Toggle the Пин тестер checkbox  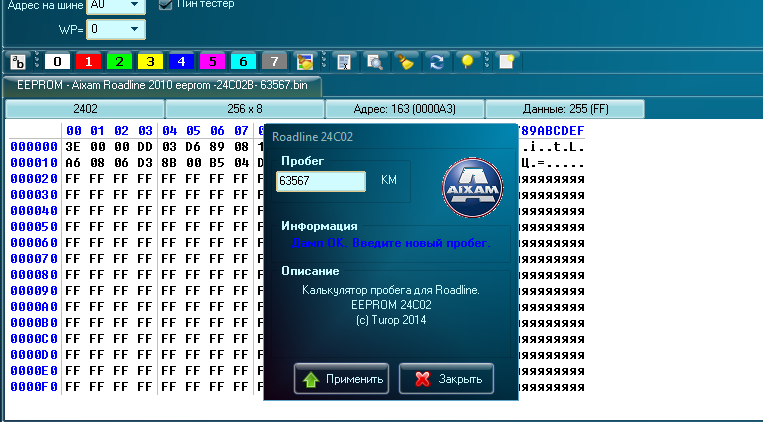[165, 4]
